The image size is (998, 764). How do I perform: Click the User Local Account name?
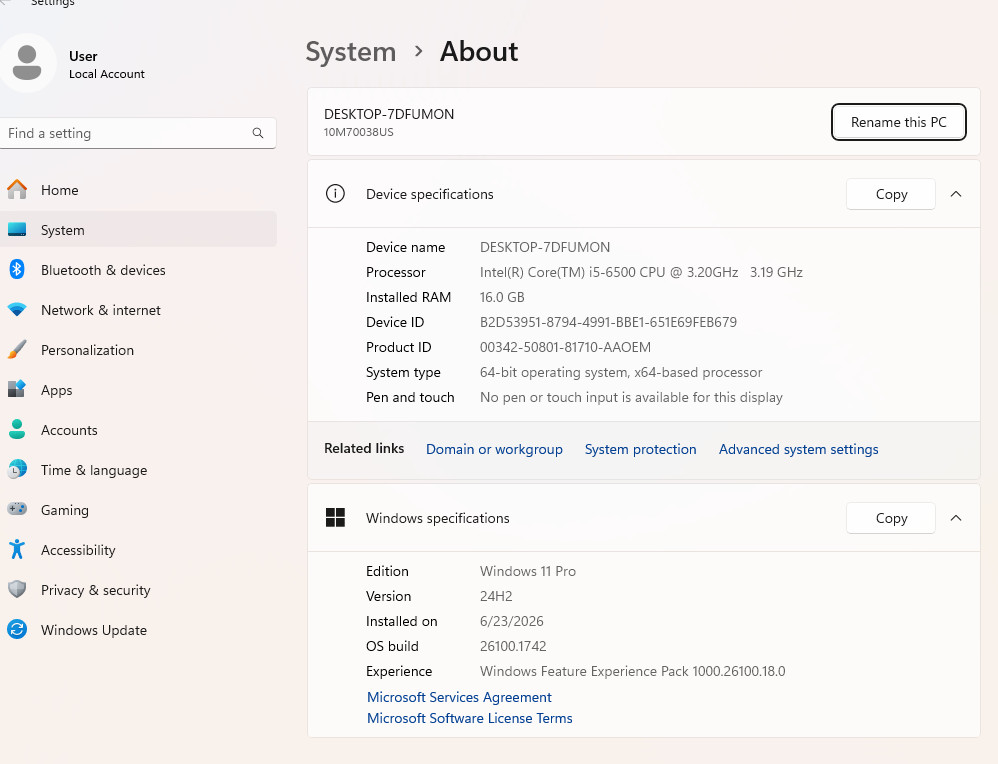(106, 65)
